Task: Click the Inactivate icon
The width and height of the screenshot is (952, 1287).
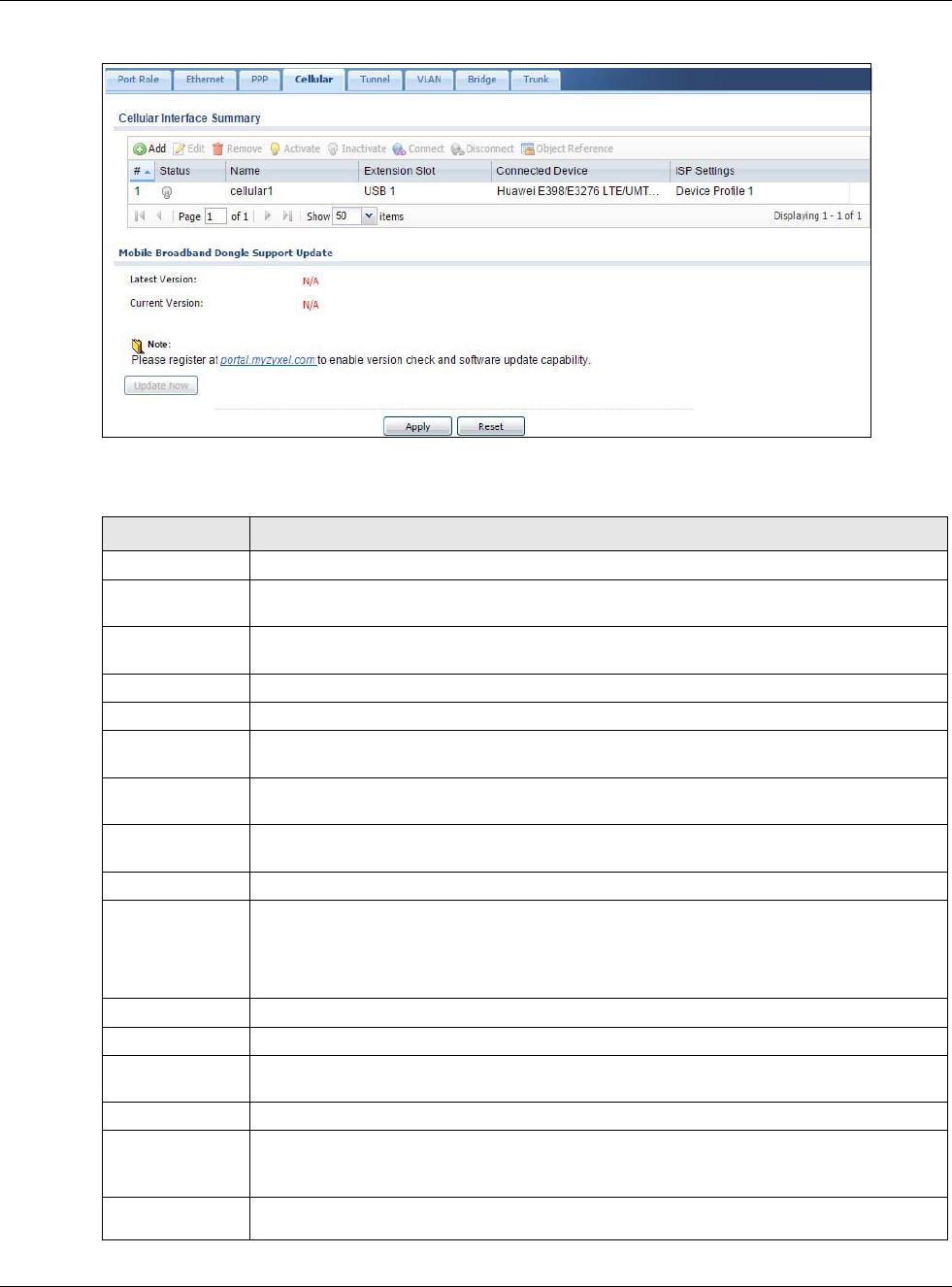Action: (x=333, y=148)
